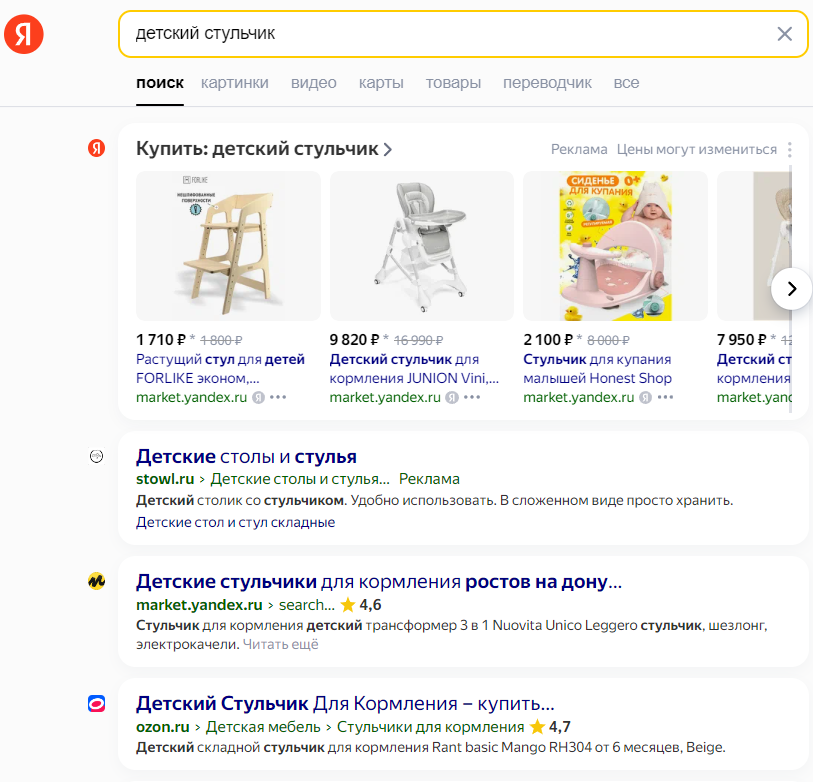The width and height of the screenshot is (813, 782).
Task: Click the stowl.ru domain link
Action: pos(165,479)
